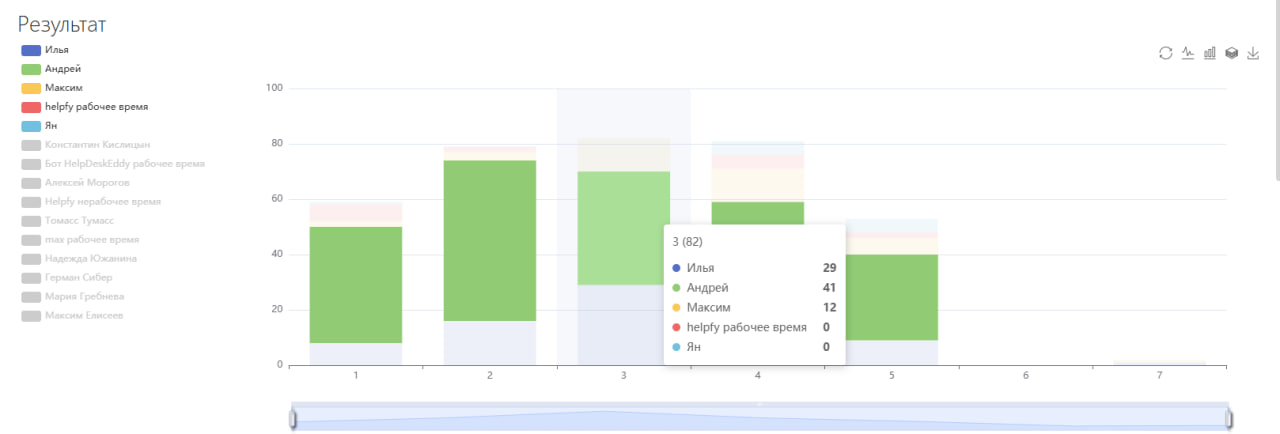The image size is (1280, 434).
Task: Show the Helpfy нерабочее время series
Action: point(31,202)
